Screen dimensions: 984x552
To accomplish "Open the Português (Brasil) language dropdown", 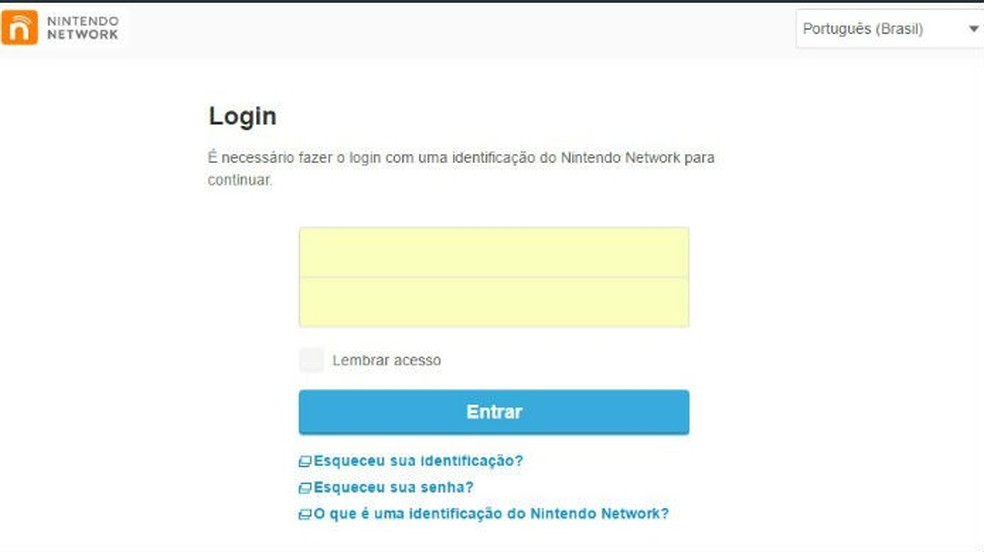I will click(889, 29).
